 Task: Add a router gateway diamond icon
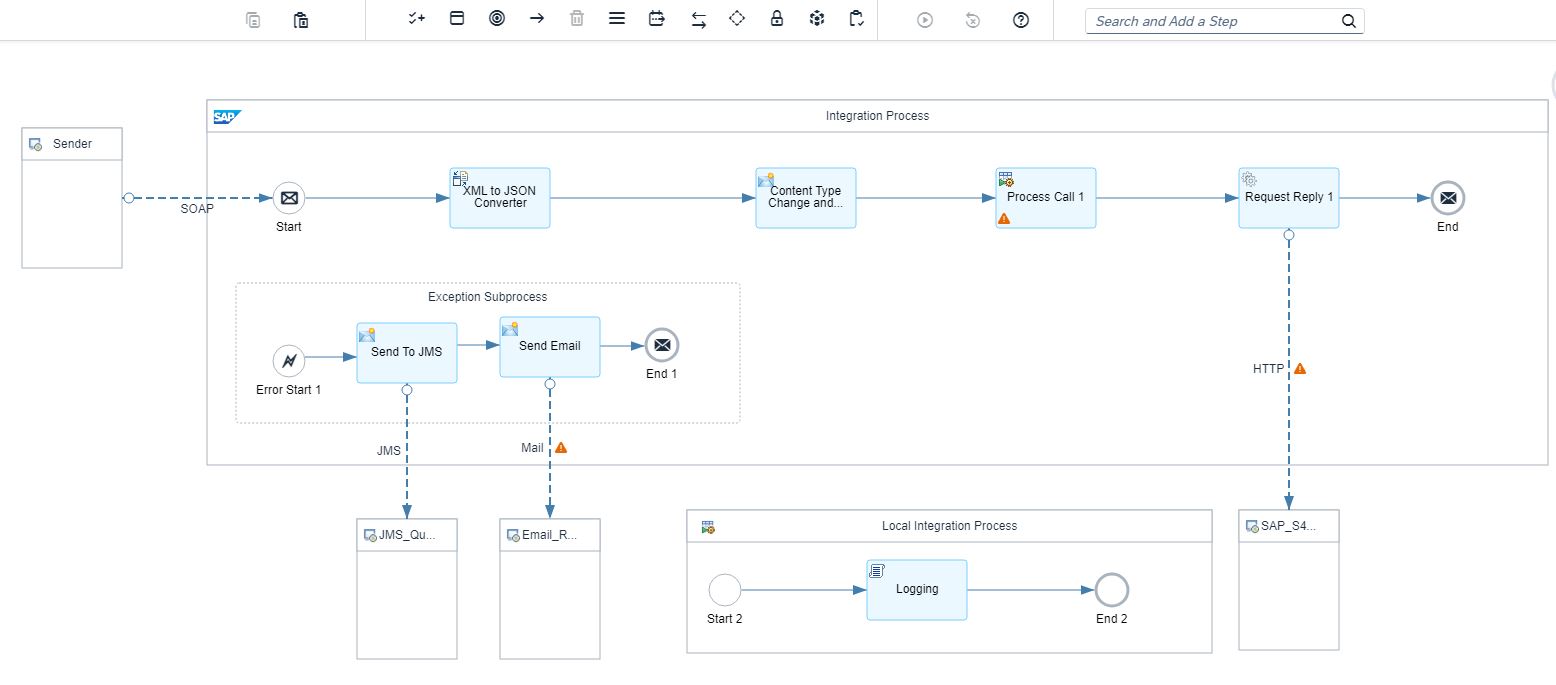coord(737,18)
